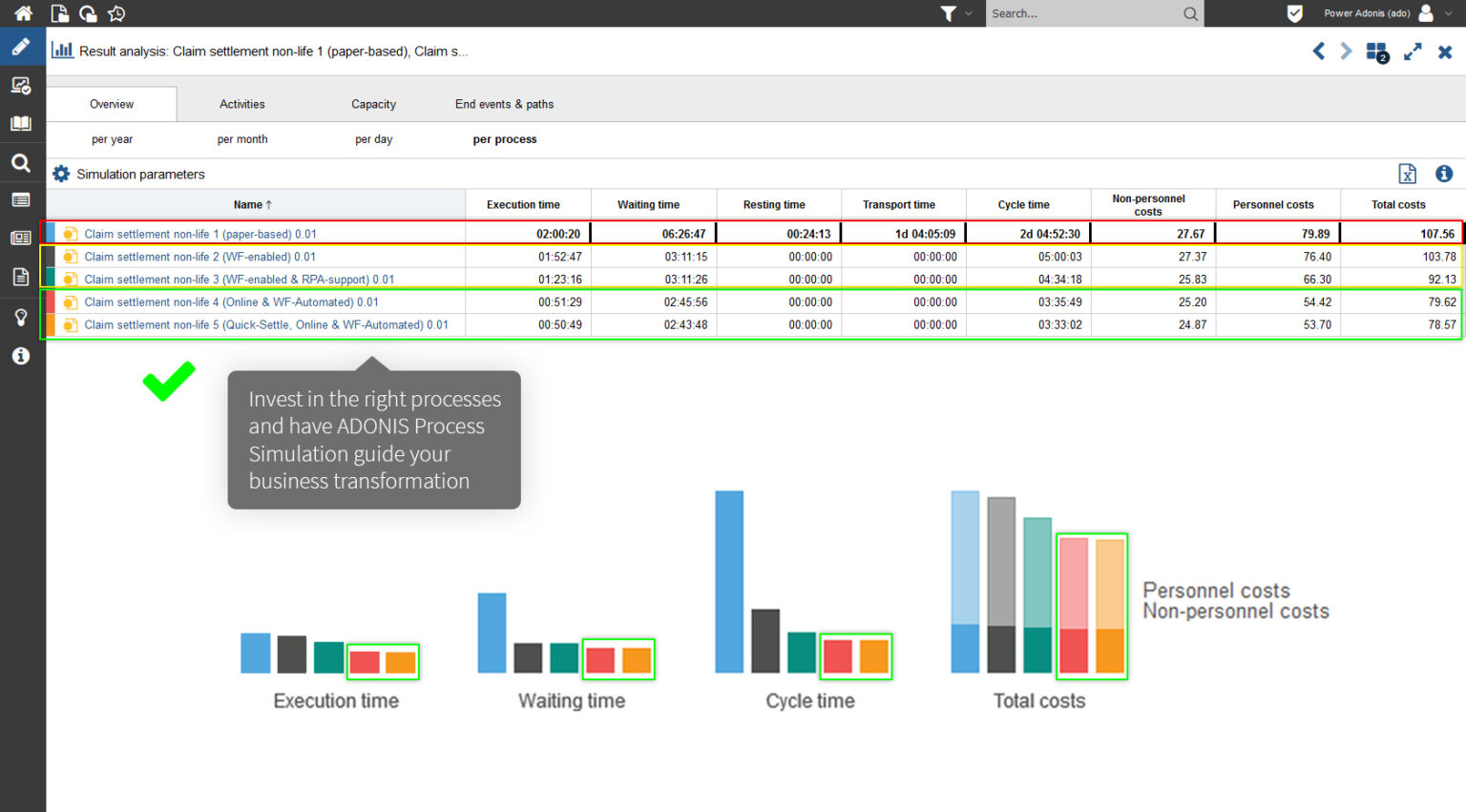The image size is (1466, 812).
Task: Open the tiled windows switcher with badge 2
Action: (1376, 52)
